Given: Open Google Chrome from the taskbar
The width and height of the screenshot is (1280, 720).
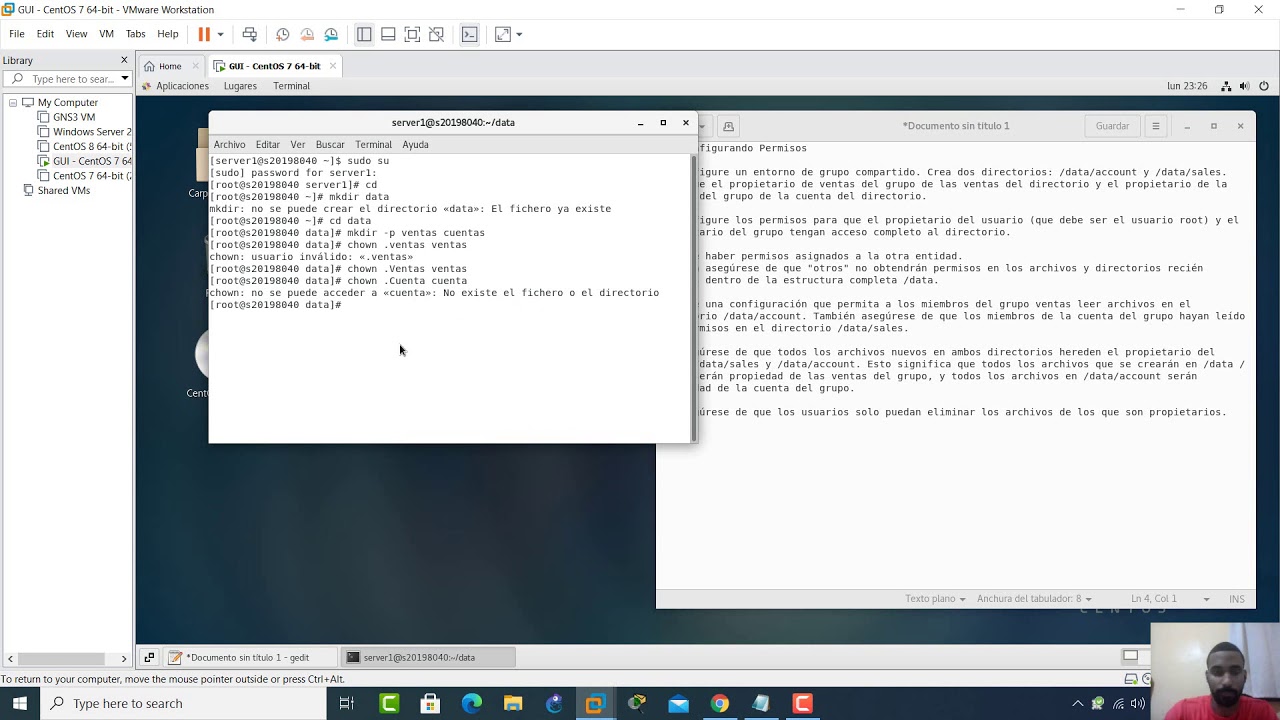Looking at the screenshot, I should tap(719, 704).
